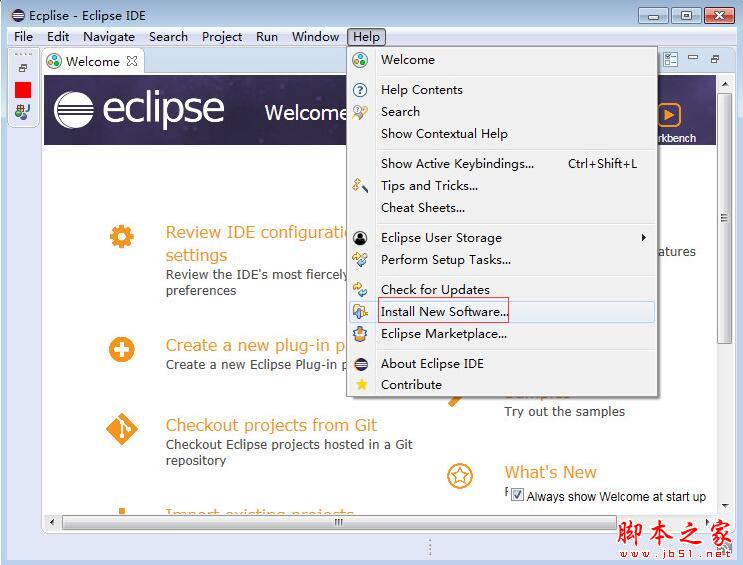Select Tips and Tricks... menu entry
The height and width of the screenshot is (565, 743).
point(502,186)
